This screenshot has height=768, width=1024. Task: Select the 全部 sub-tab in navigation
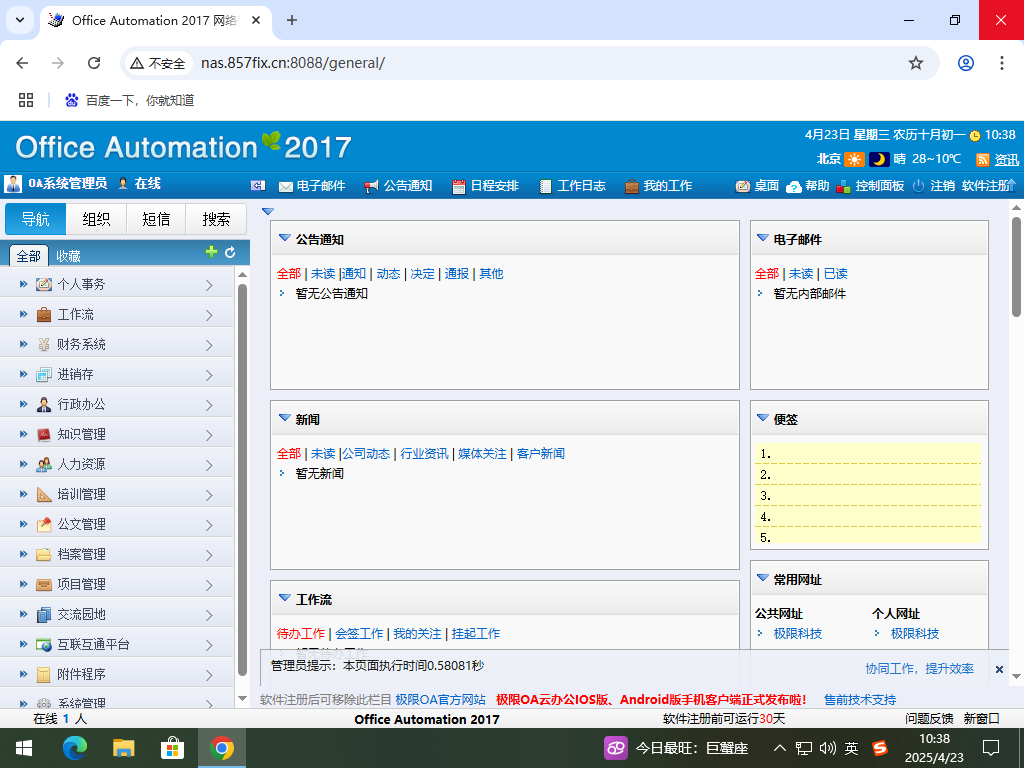click(x=29, y=256)
